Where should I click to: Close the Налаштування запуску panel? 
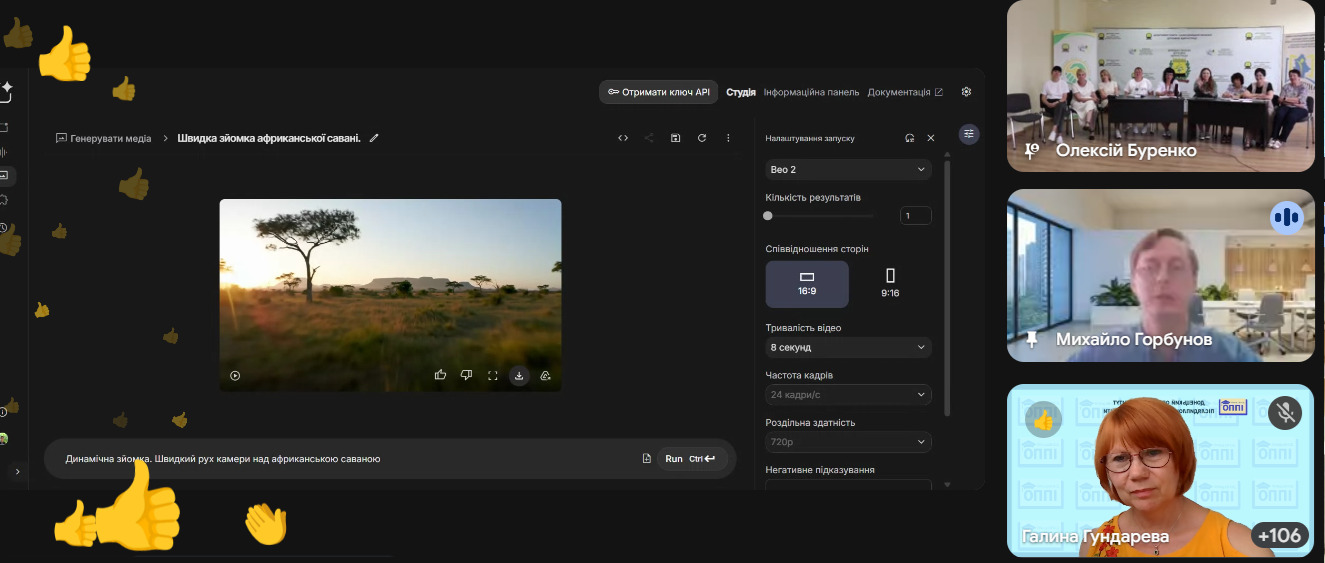point(931,138)
